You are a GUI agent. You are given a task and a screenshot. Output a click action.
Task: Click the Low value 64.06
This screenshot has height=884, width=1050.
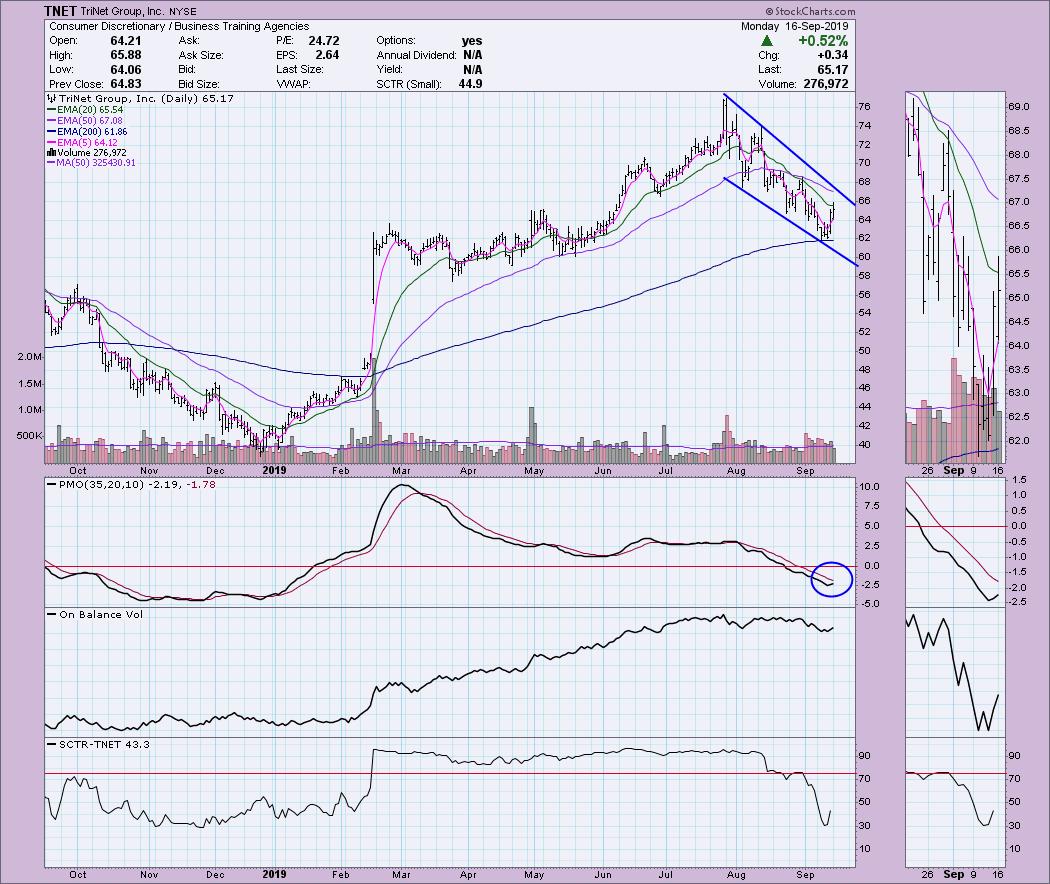(x=125, y=70)
